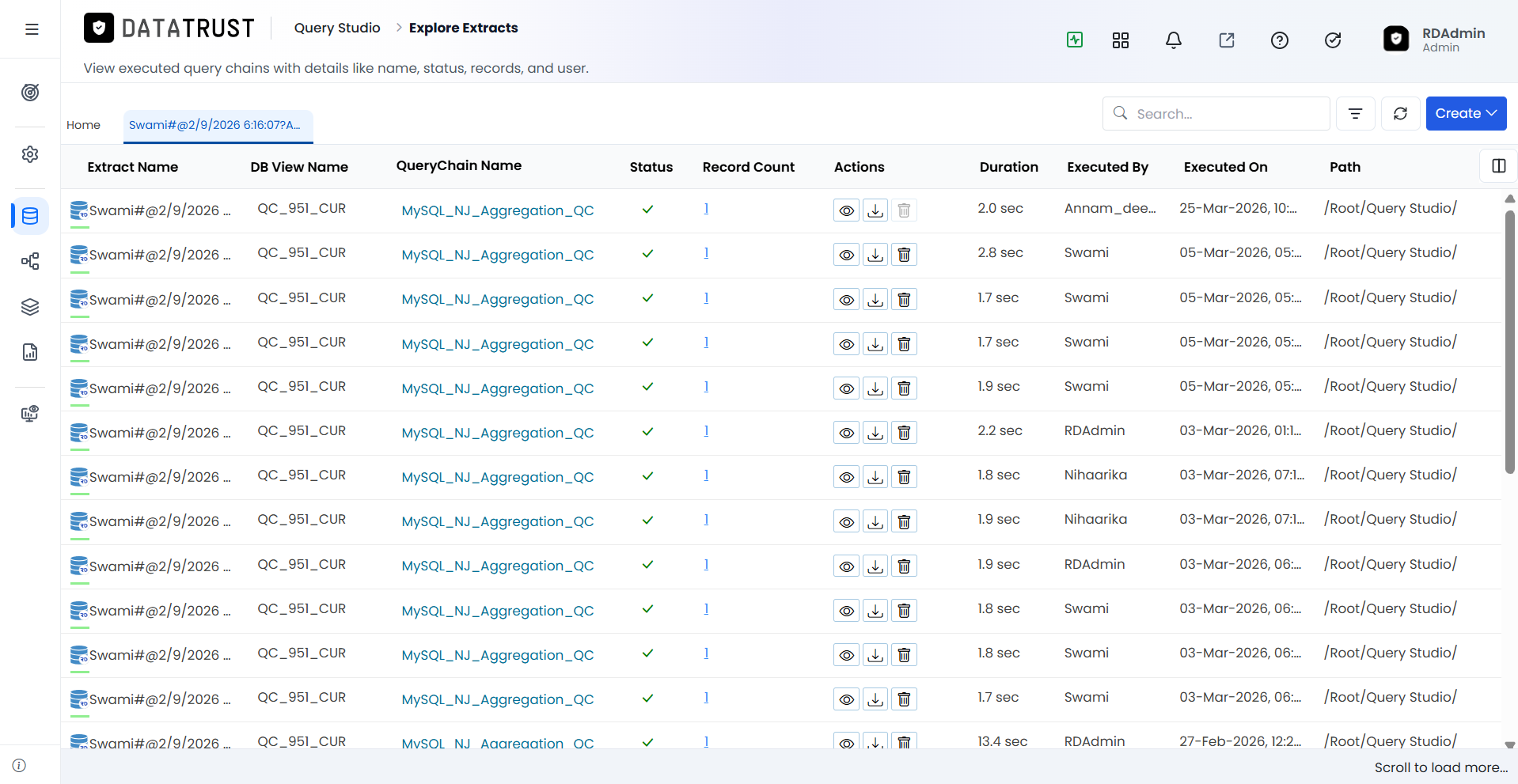
Task: Click the scrollbar up arrow
Action: pyautogui.click(x=1509, y=199)
